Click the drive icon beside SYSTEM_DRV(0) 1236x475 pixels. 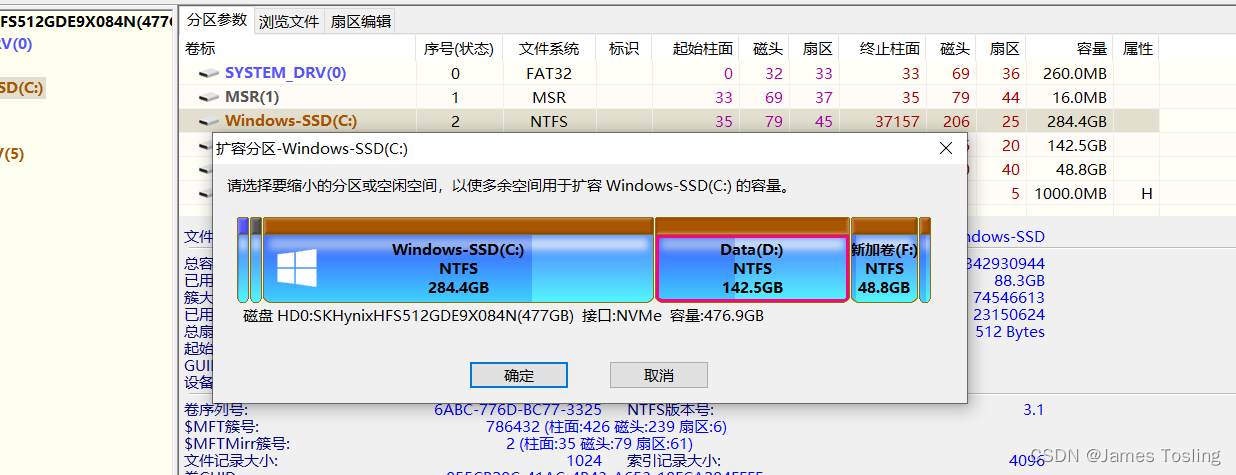208,74
